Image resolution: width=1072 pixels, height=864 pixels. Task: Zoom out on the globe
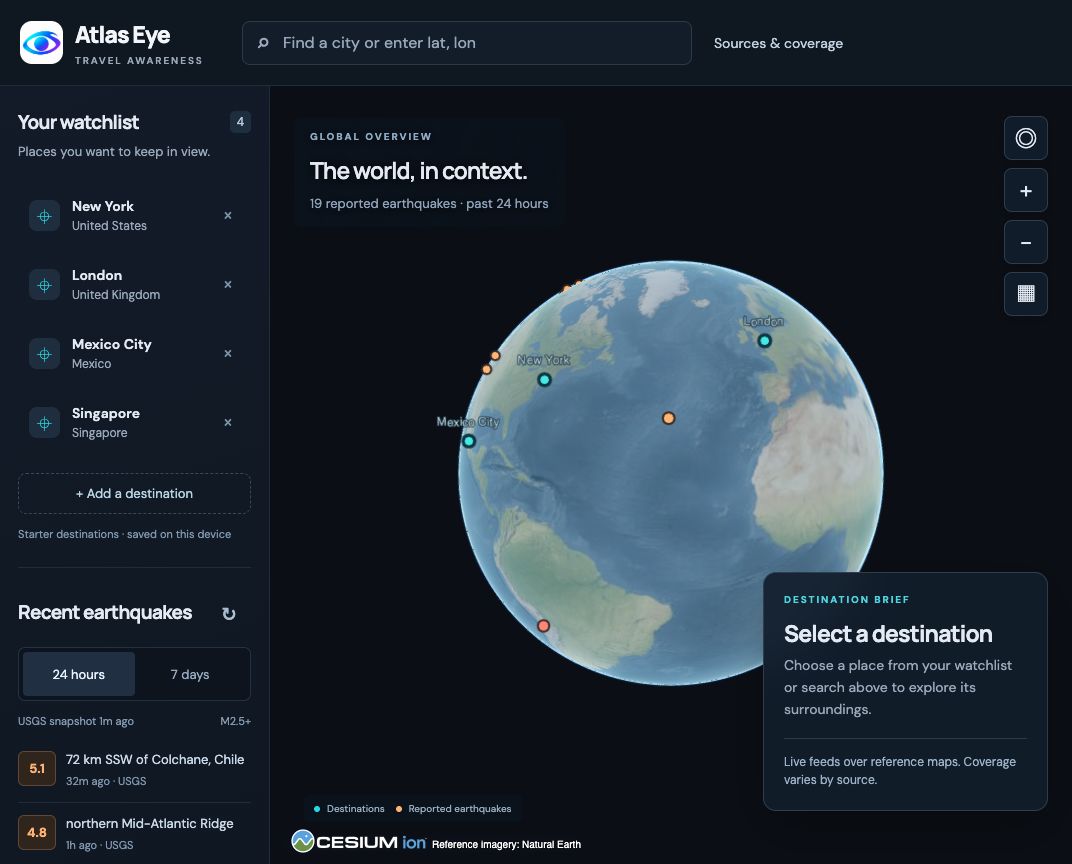tap(1026, 243)
